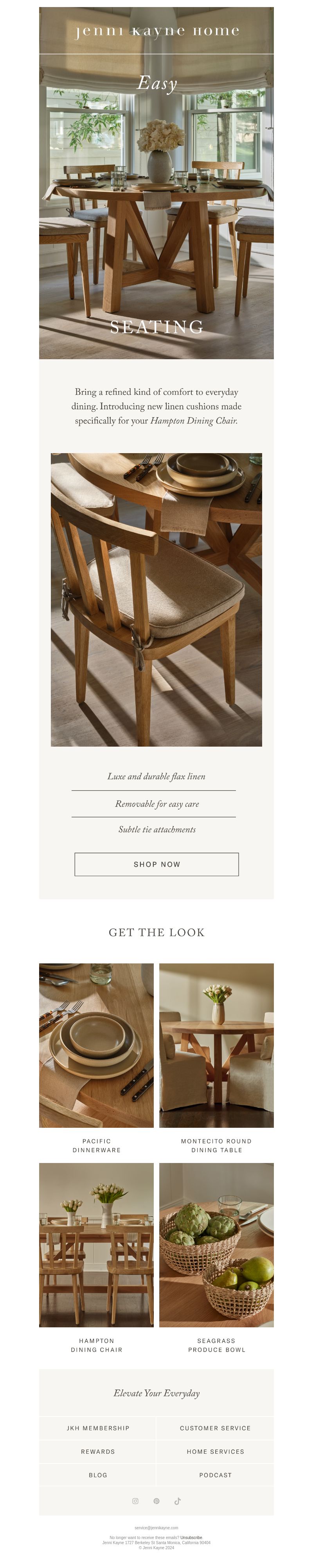Image resolution: width=313 pixels, height=1568 pixels.
Task: Open the TikTok icon in footer
Action: tap(178, 1500)
